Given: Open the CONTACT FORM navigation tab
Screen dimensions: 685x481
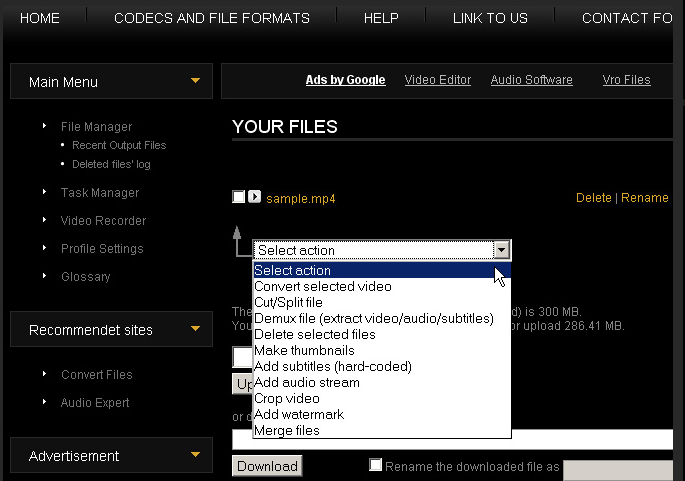Looking at the screenshot, I should pyautogui.click(x=627, y=18).
